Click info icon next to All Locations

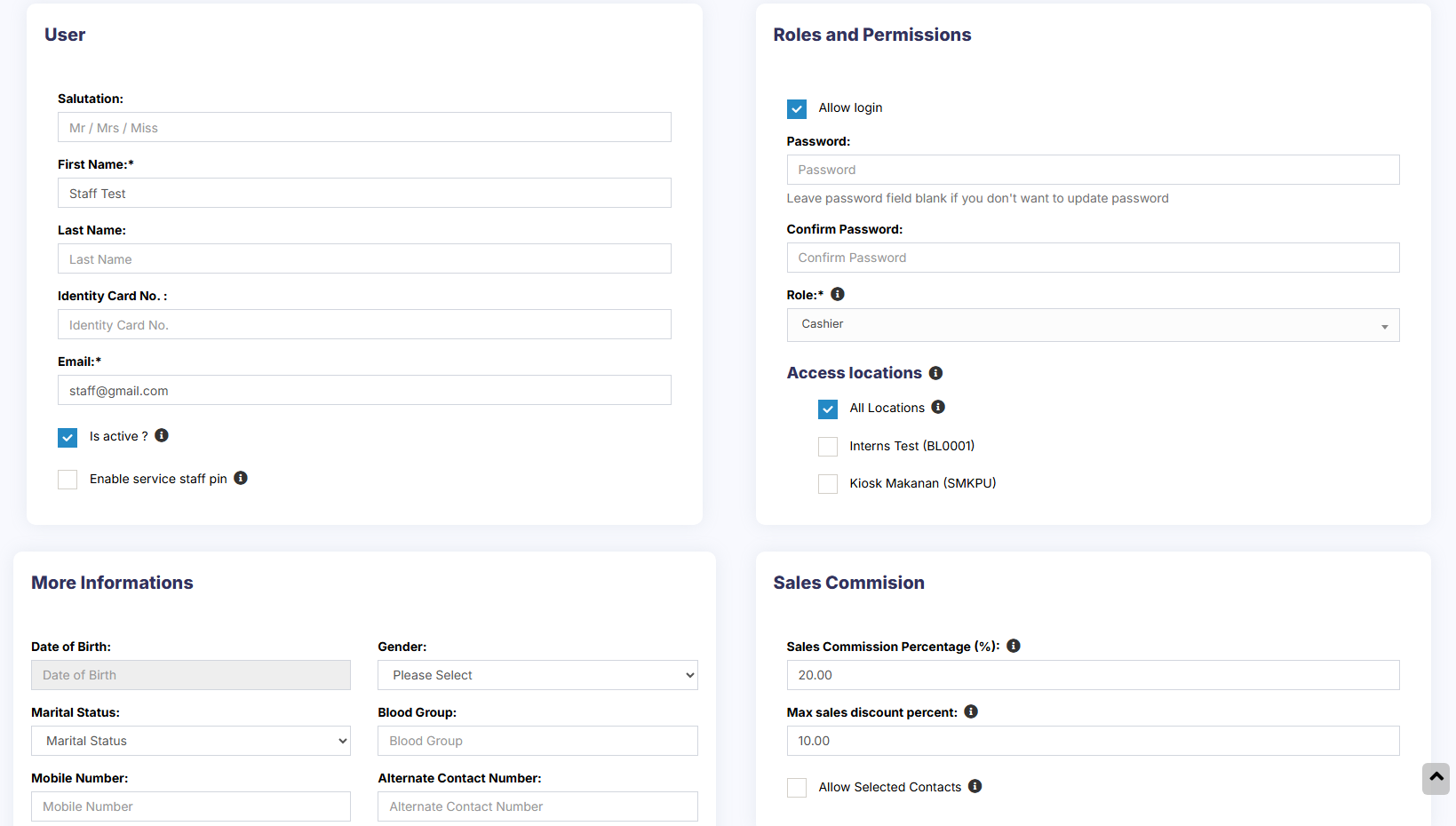[938, 407]
